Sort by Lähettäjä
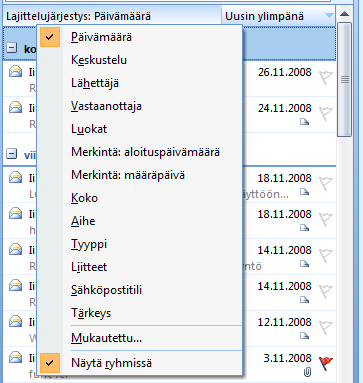 click(139, 83)
